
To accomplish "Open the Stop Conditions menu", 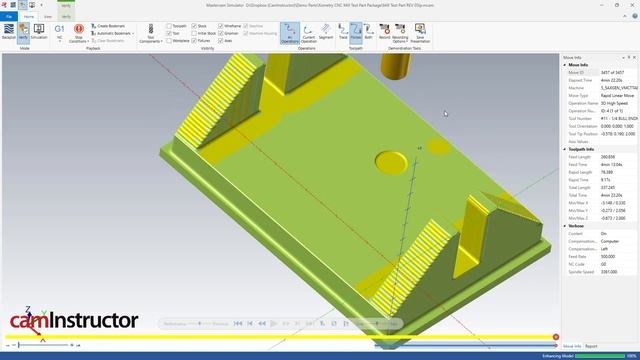I will coord(79,33).
